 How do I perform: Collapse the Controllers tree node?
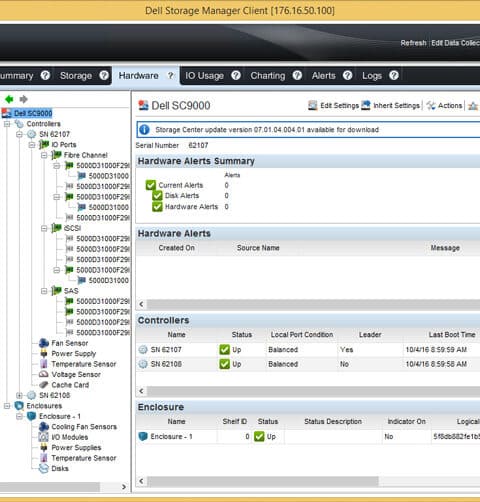7,124
